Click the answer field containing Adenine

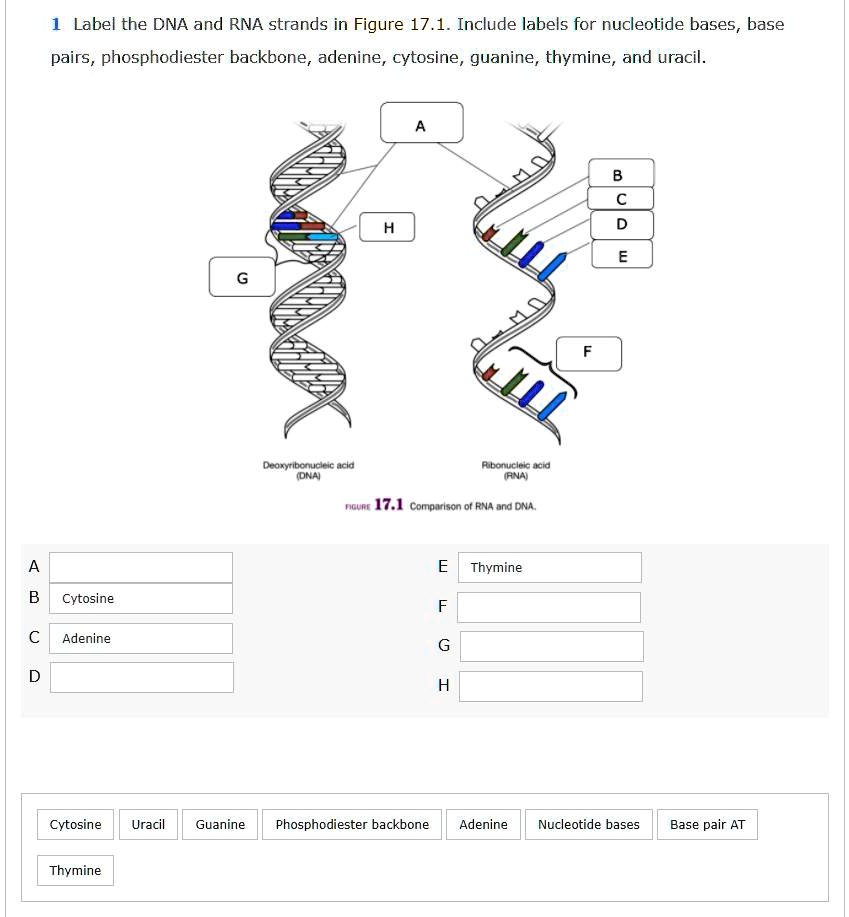141,638
